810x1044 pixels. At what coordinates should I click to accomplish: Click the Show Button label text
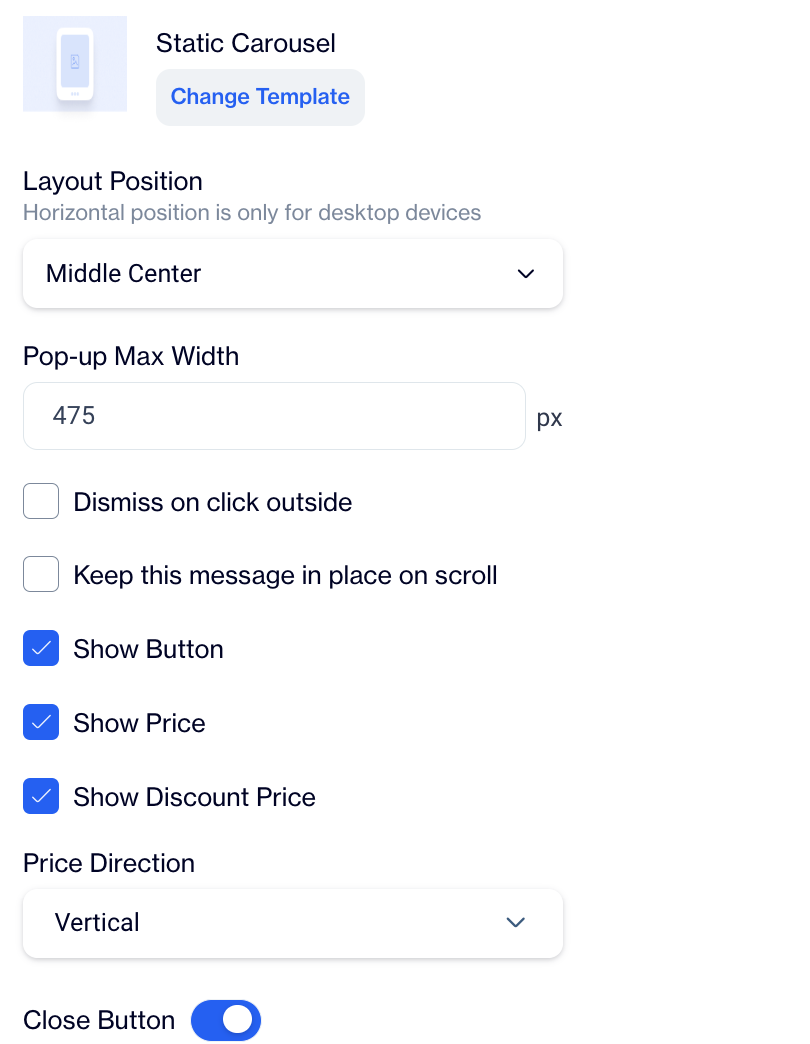click(x=149, y=649)
